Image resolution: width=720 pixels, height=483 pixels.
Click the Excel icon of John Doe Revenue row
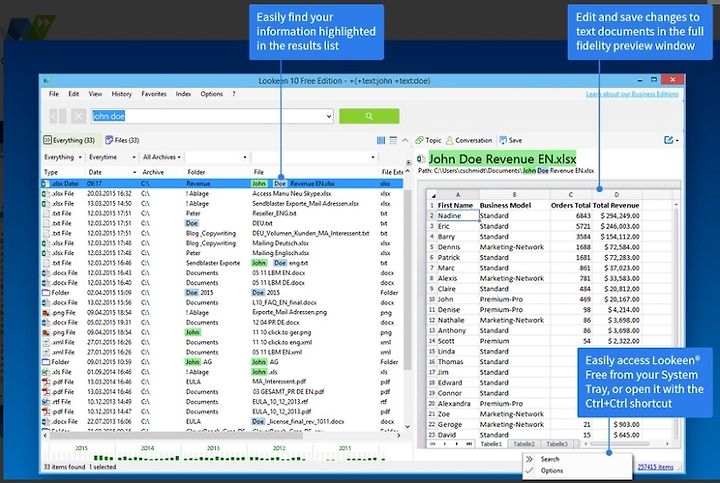click(45, 184)
